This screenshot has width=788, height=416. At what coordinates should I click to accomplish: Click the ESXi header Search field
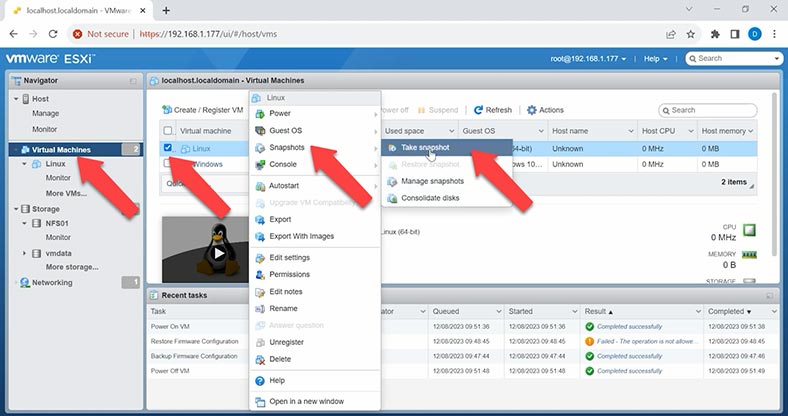pos(734,59)
